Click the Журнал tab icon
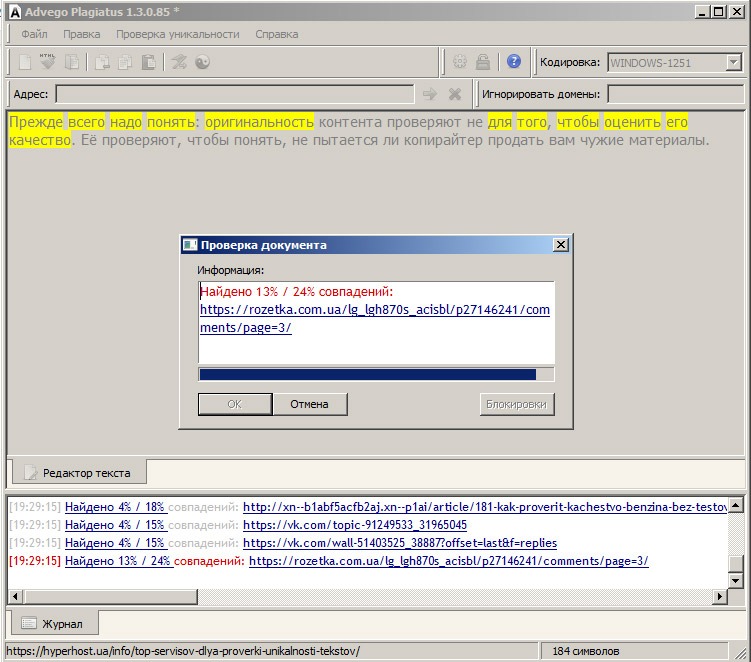 point(29,623)
